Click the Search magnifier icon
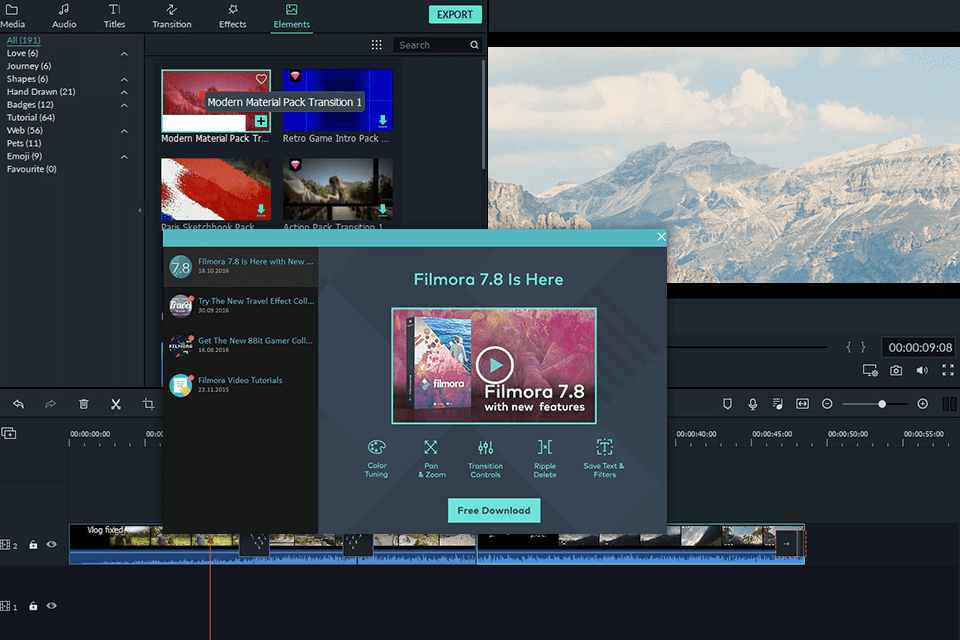Viewport: 960px width, 640px height. [x=474, y=45]
